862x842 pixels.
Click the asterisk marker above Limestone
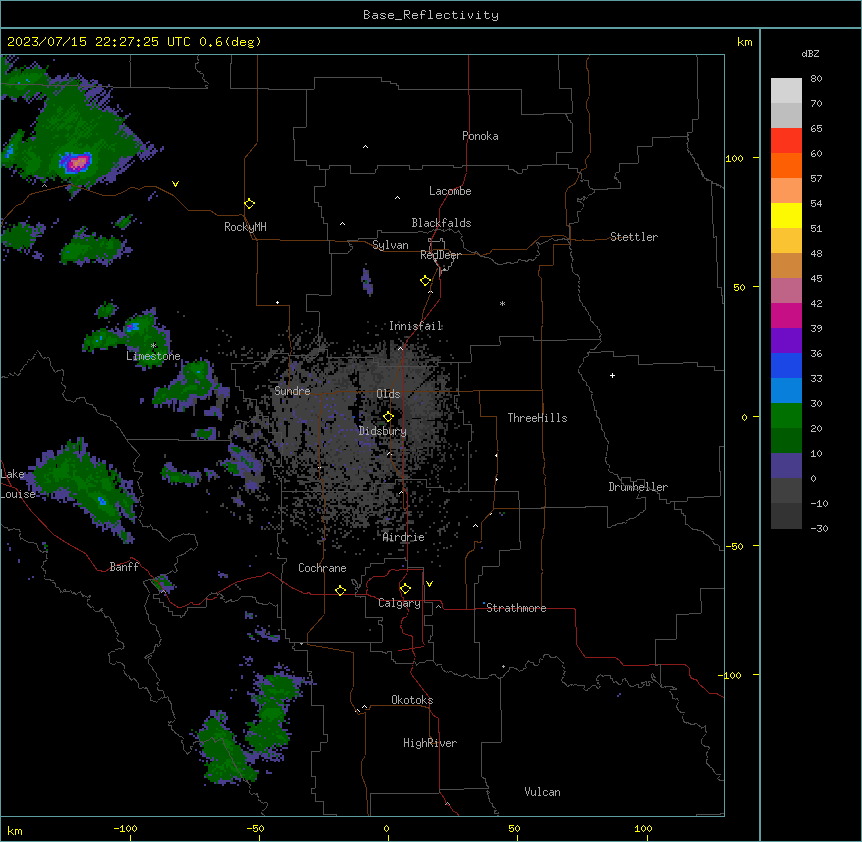[153, 346]
